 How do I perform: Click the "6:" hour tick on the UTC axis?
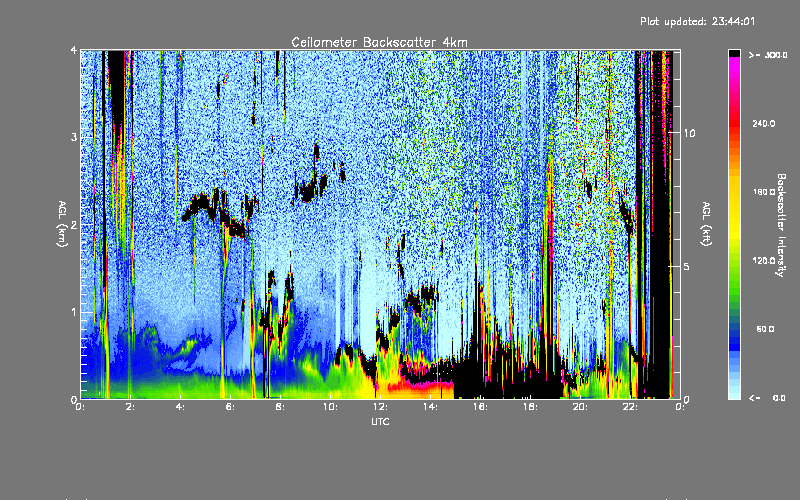(x=231, y=407)
